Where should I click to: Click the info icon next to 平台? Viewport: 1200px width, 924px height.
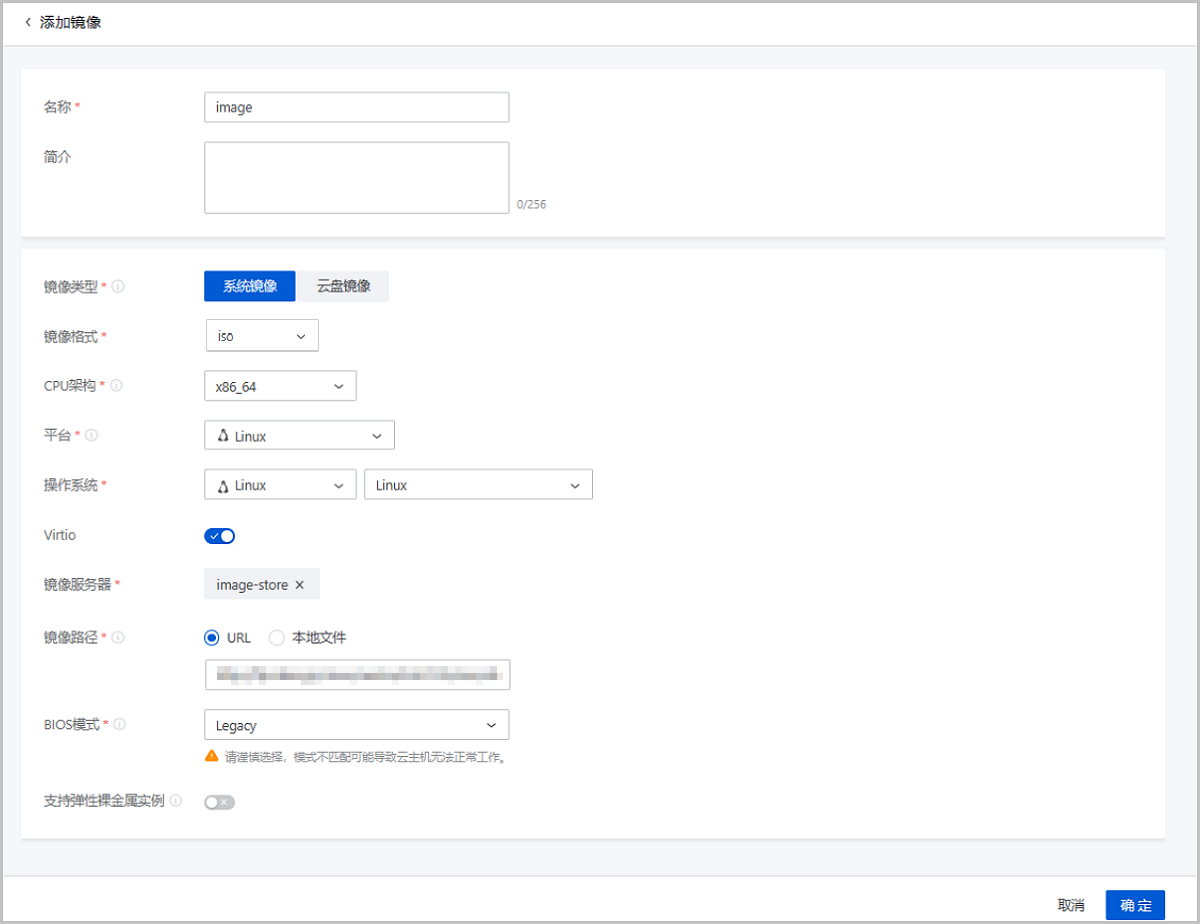pos(92,435)
